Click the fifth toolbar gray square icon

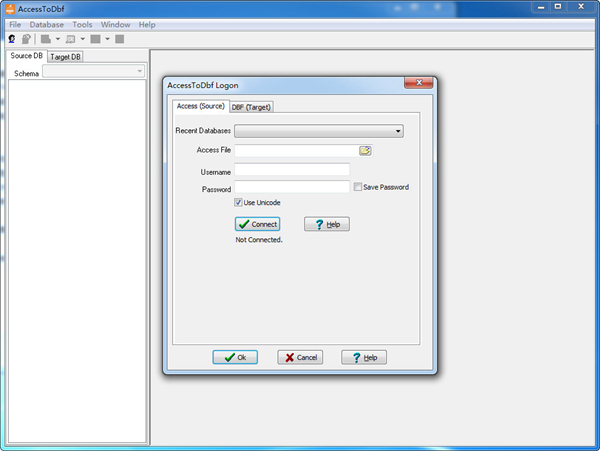point(95,39)
